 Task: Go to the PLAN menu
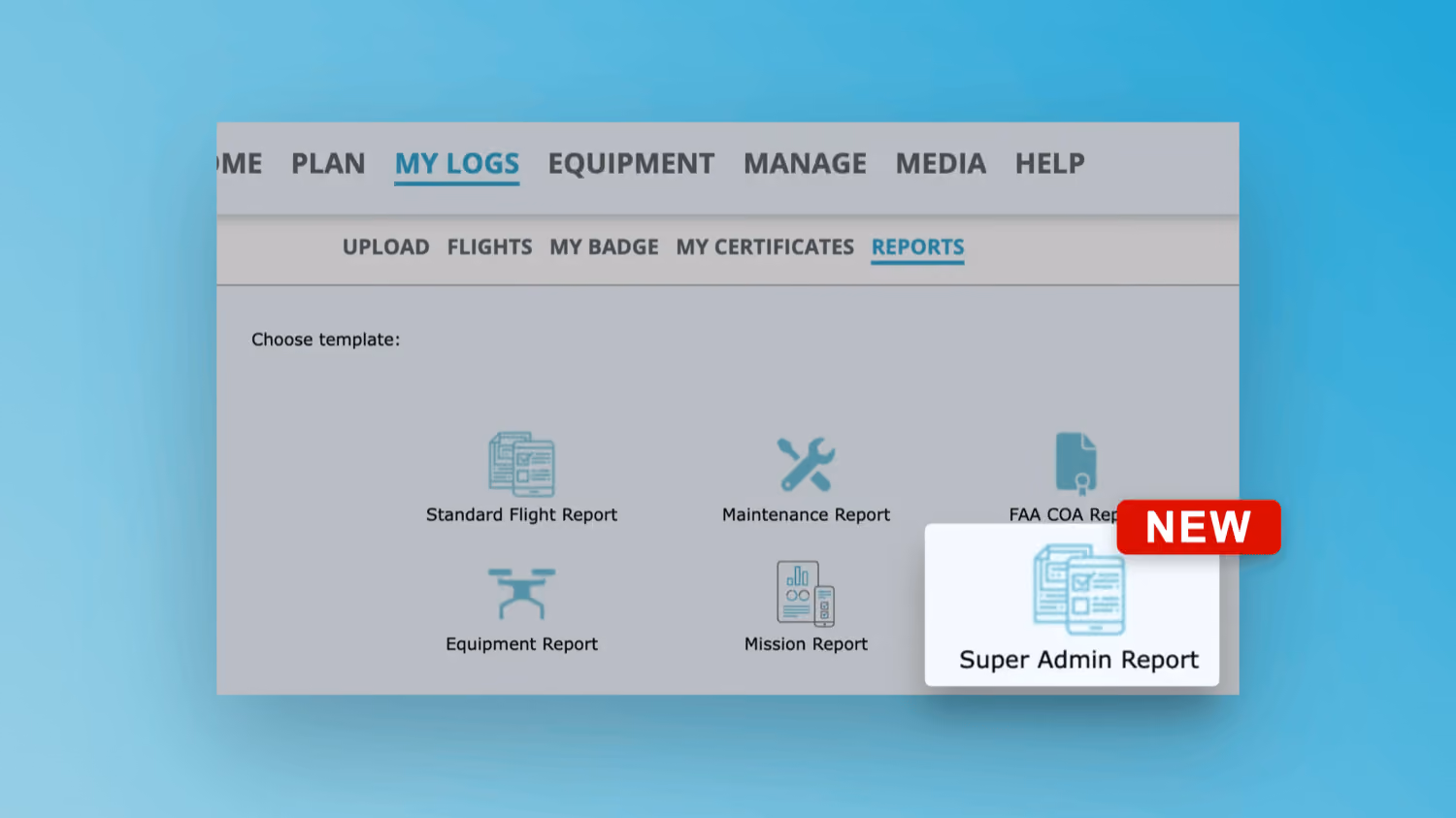pyautogui.click(x=328, y=163)
